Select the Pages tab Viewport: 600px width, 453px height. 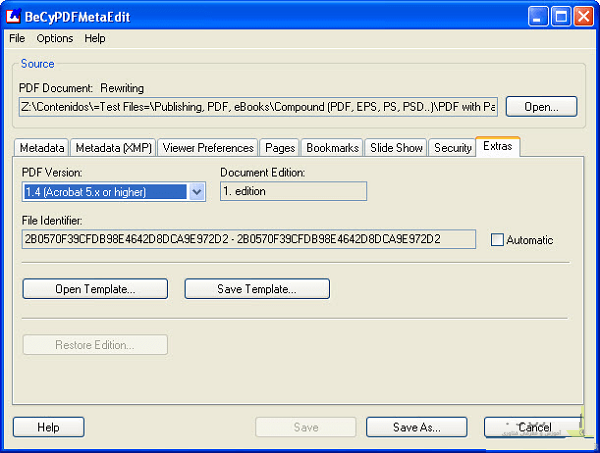click(280, 148)
